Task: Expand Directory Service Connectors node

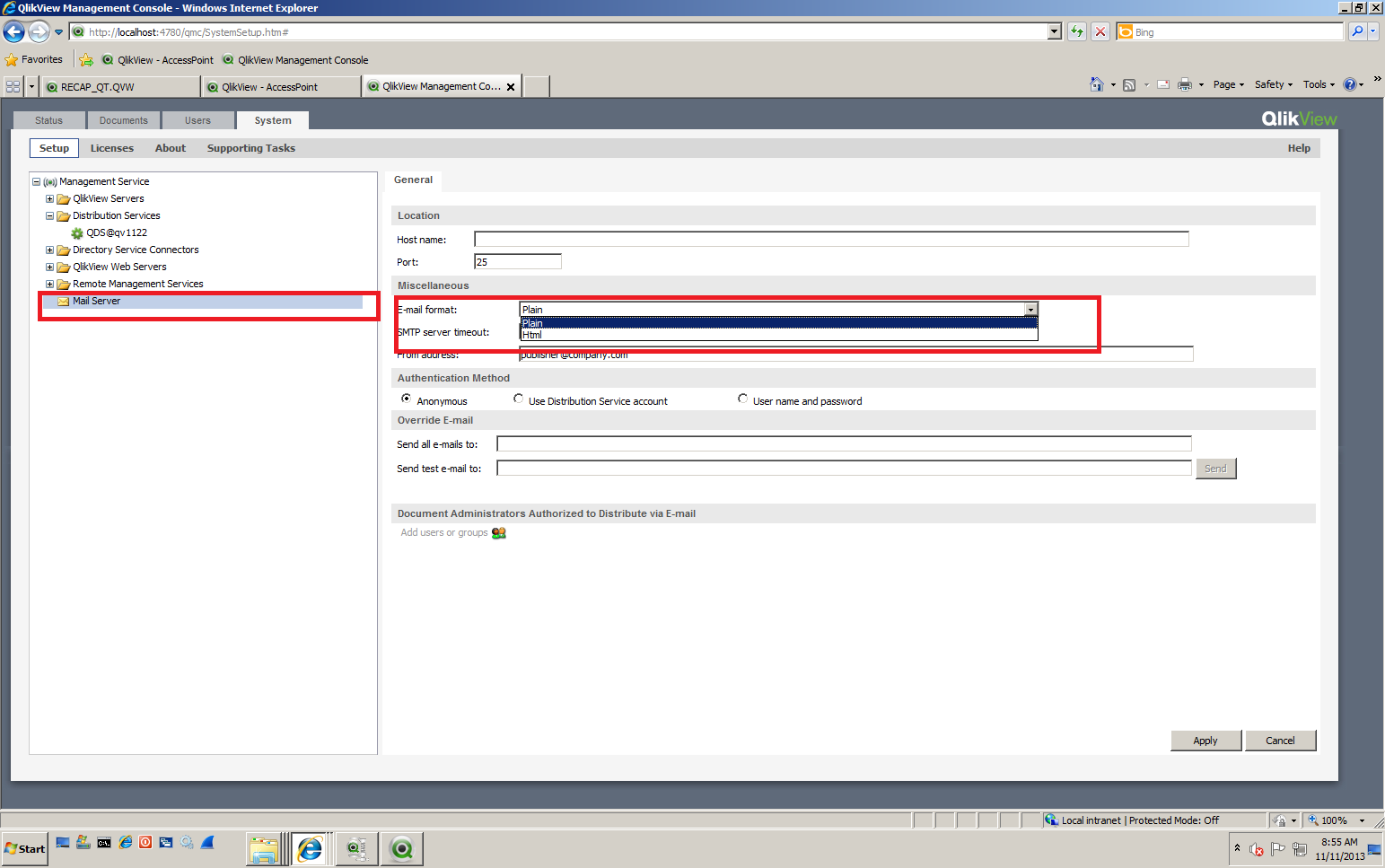Action: 50,250
